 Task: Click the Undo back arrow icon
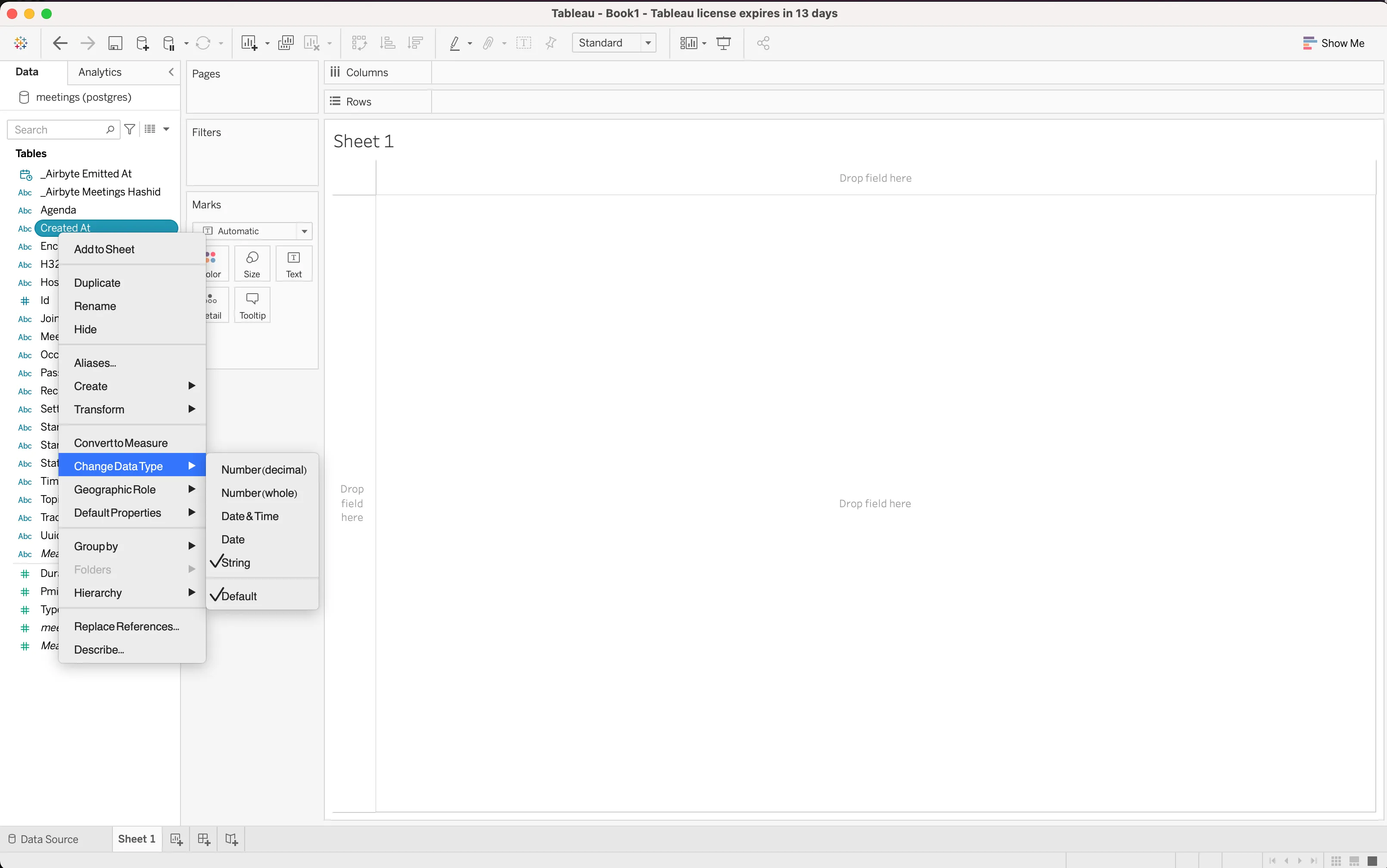coord(60,43)
